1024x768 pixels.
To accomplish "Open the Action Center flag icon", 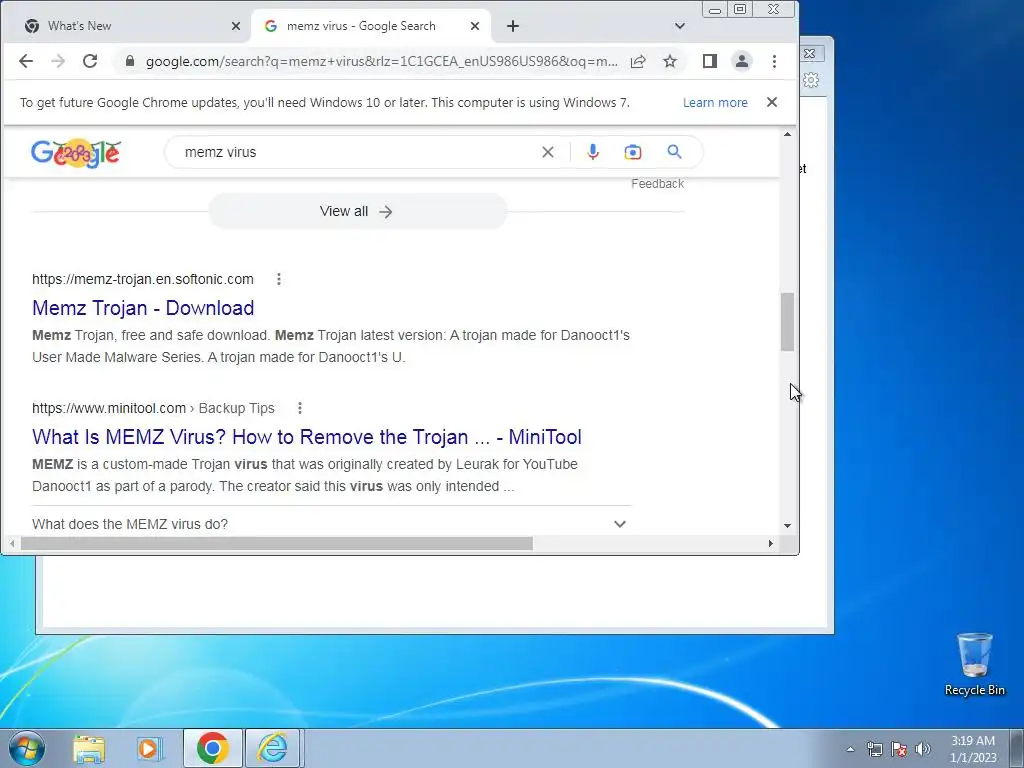I will pyautogui.click(x=899, y=749).
